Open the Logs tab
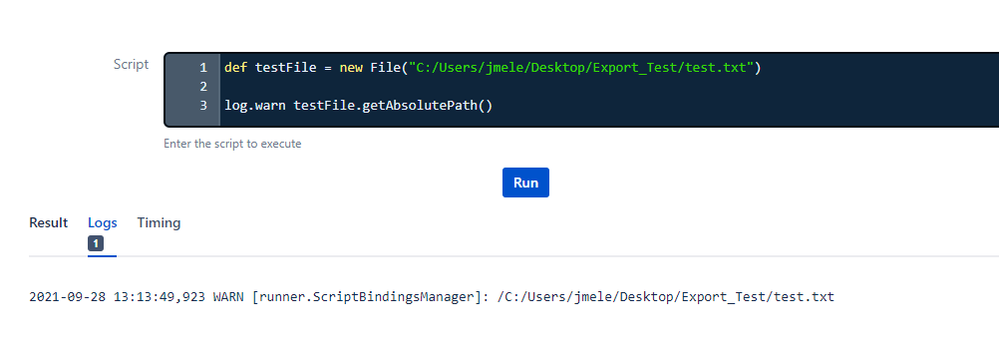999x363 pixels. [x=103, y=223]
